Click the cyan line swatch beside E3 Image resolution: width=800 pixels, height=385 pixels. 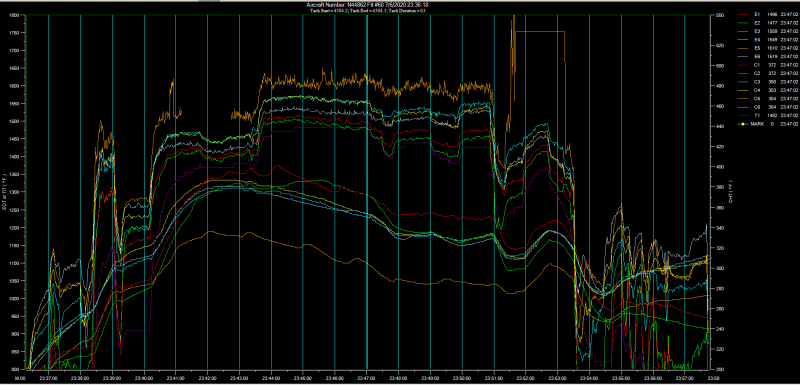click(x=743, y=31)
